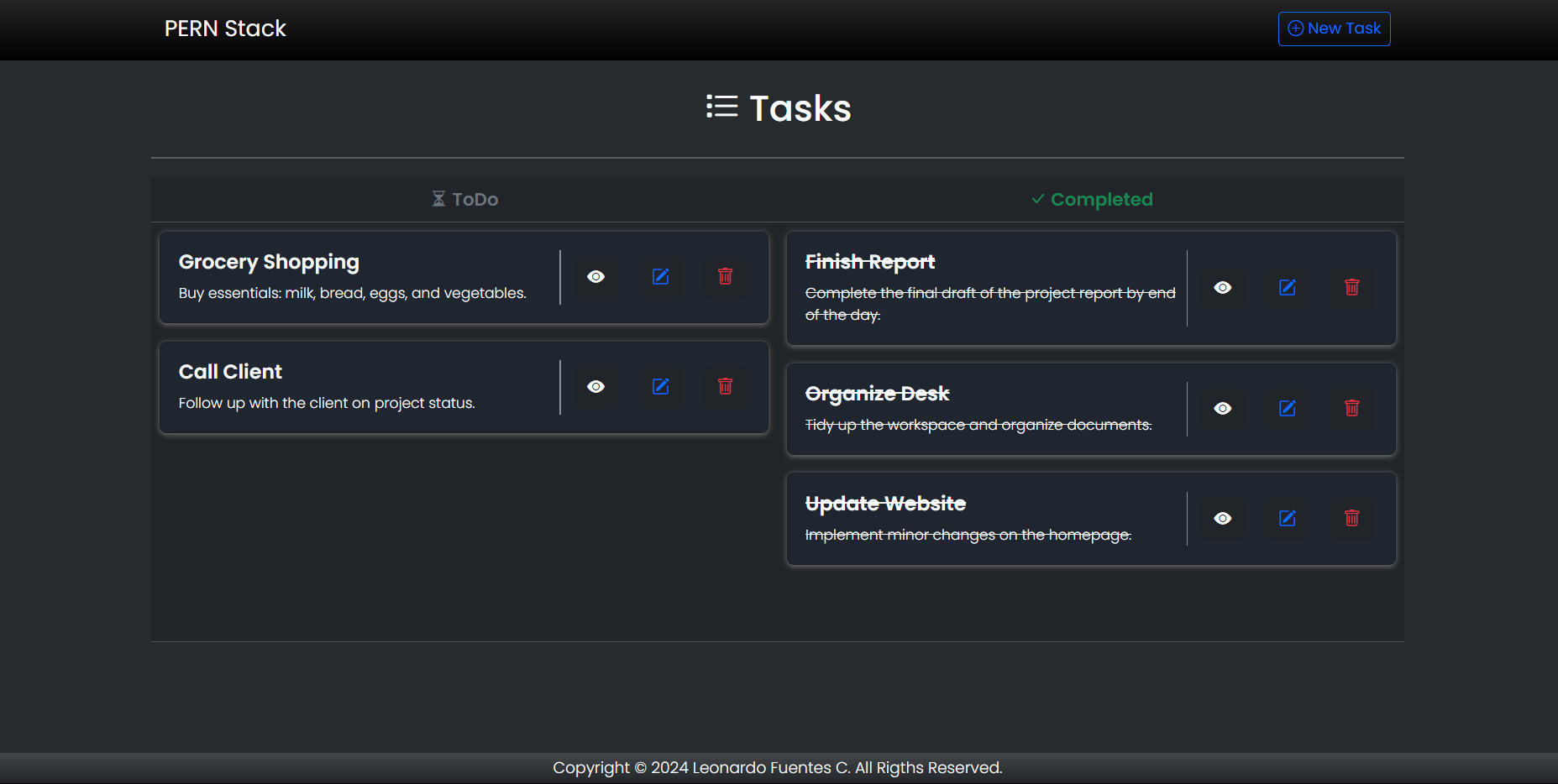Click the copyright footer text
The image size is (1558, 784).
(x=778, y=768)
